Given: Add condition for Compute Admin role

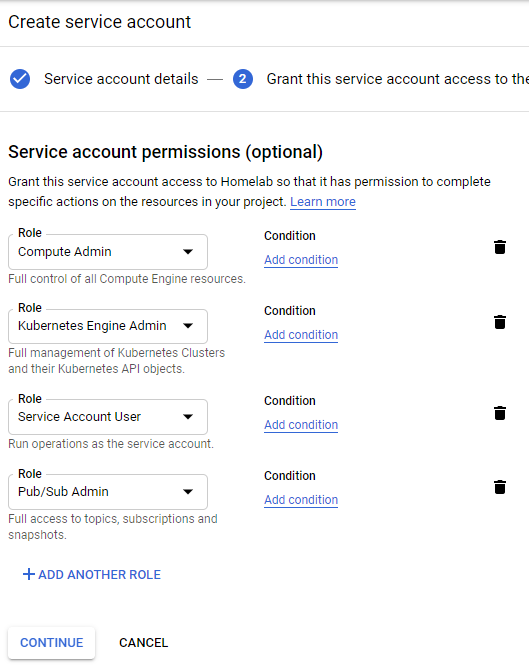Looking at the screenshot, I should click(301, 259).
